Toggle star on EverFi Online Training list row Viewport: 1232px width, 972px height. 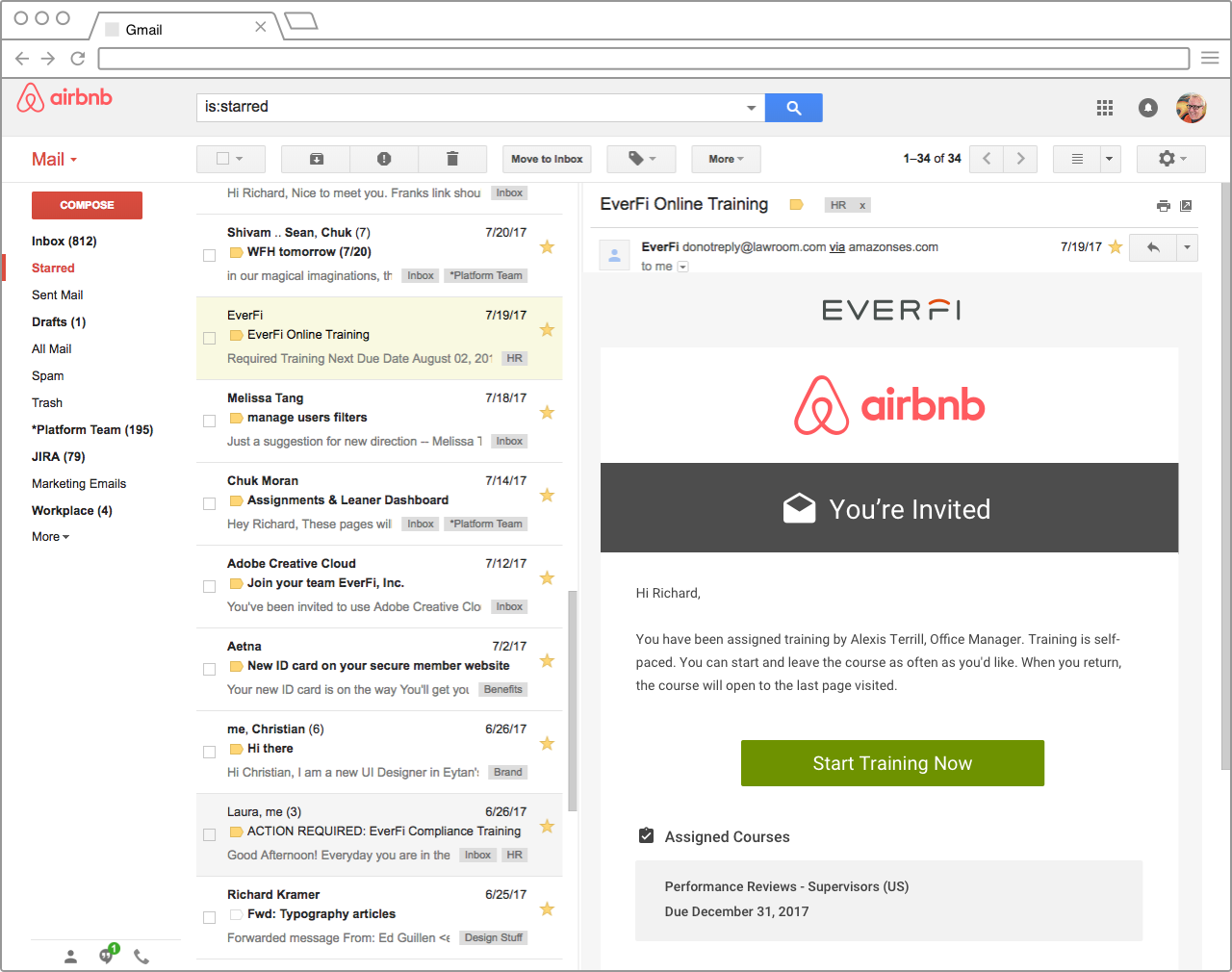click(547, 330)
